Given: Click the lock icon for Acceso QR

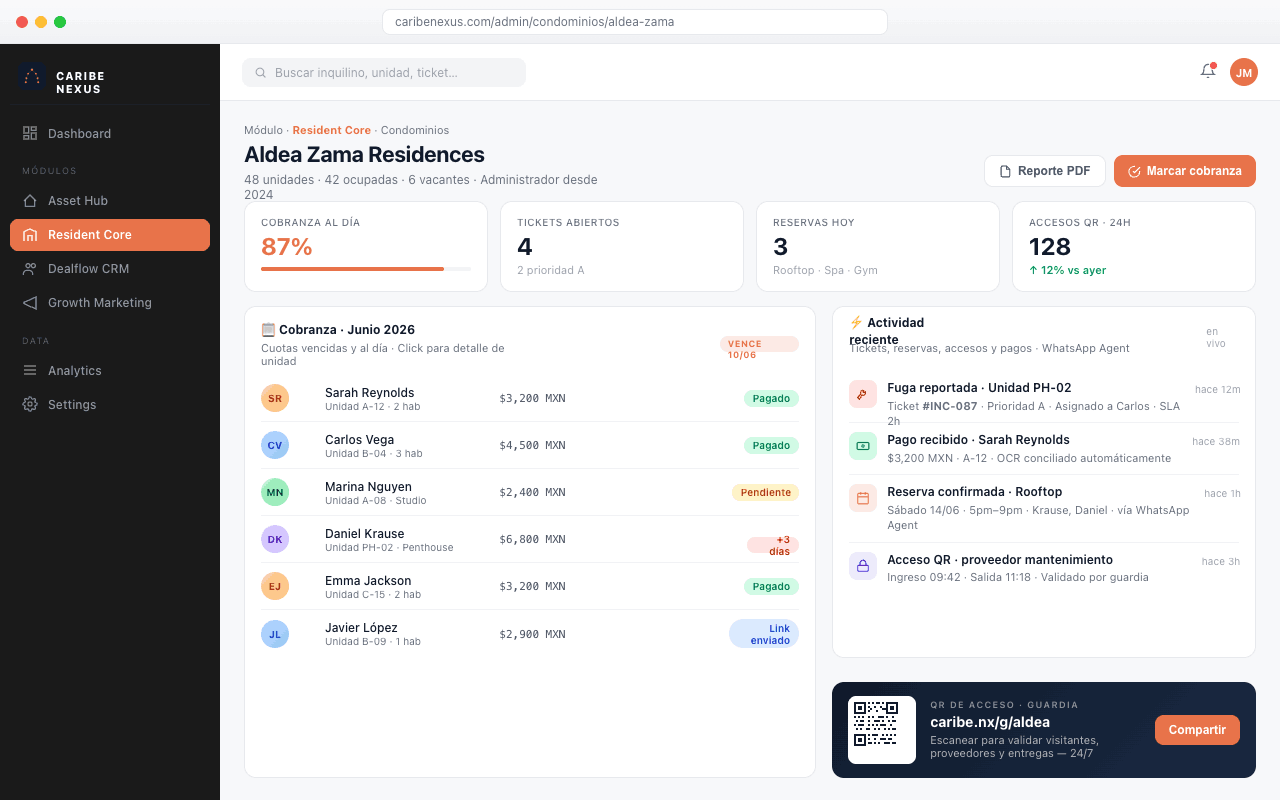Looking at the screenshot, I should (863, 566).
